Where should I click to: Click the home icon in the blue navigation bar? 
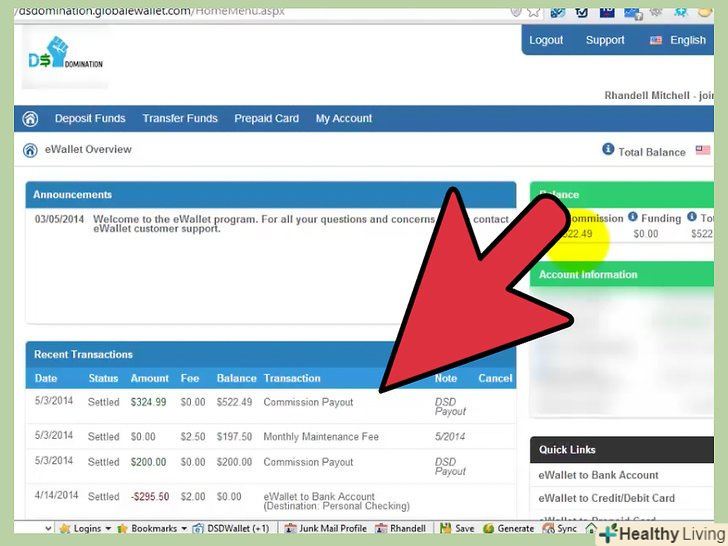[30, 118]
